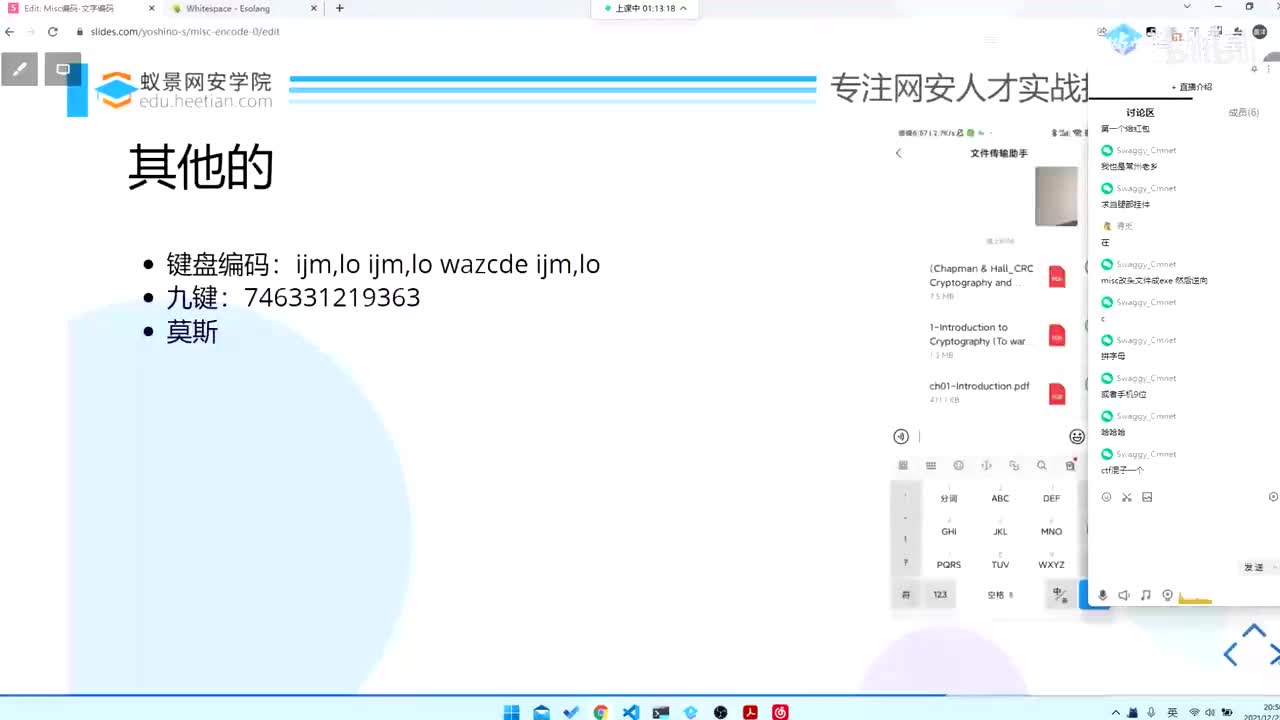Click the 英 input method indicator
The height and width of the screenshot is (720, 1280).
[1172, 712]
